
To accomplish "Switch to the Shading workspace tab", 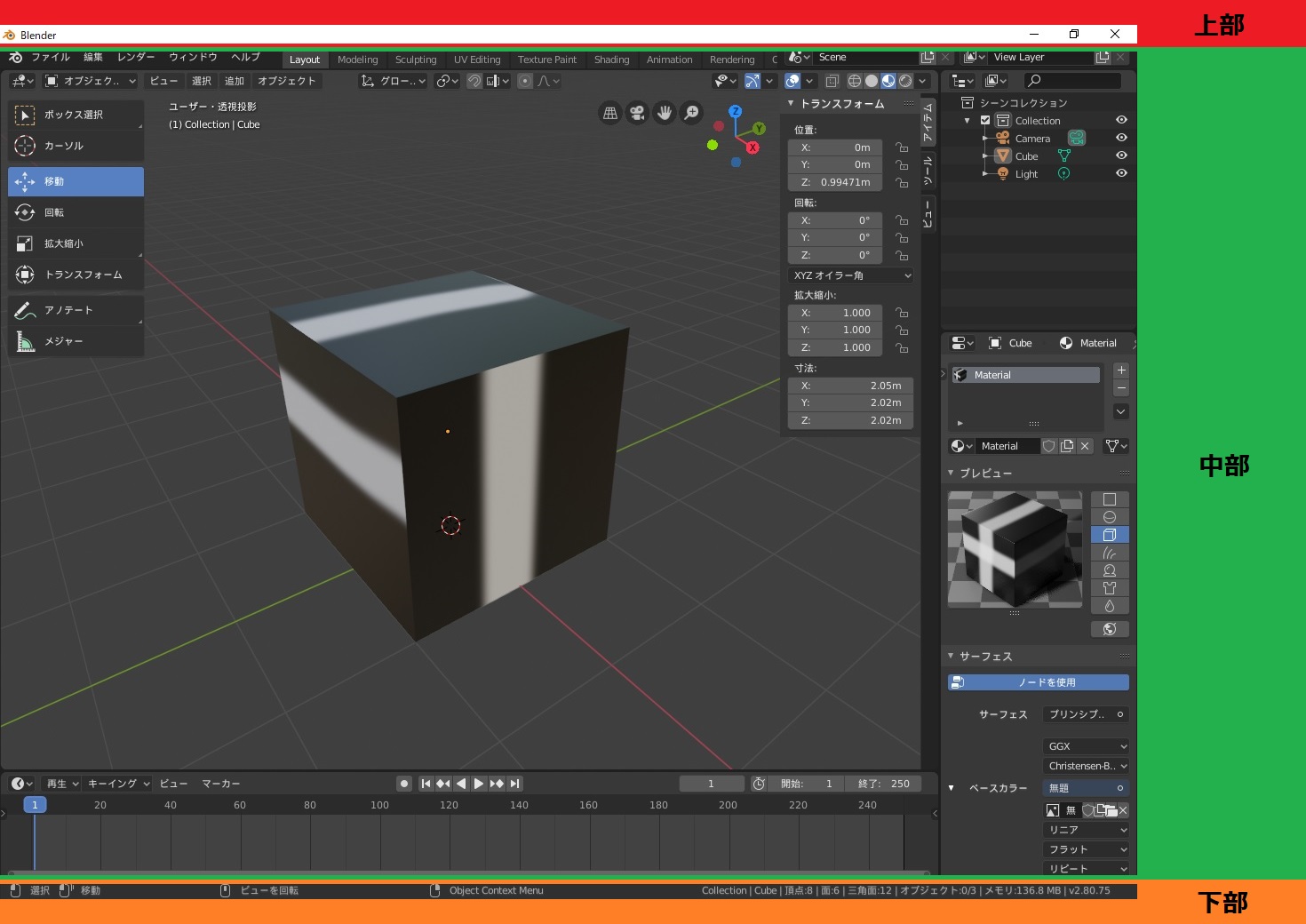I will 611,60.
